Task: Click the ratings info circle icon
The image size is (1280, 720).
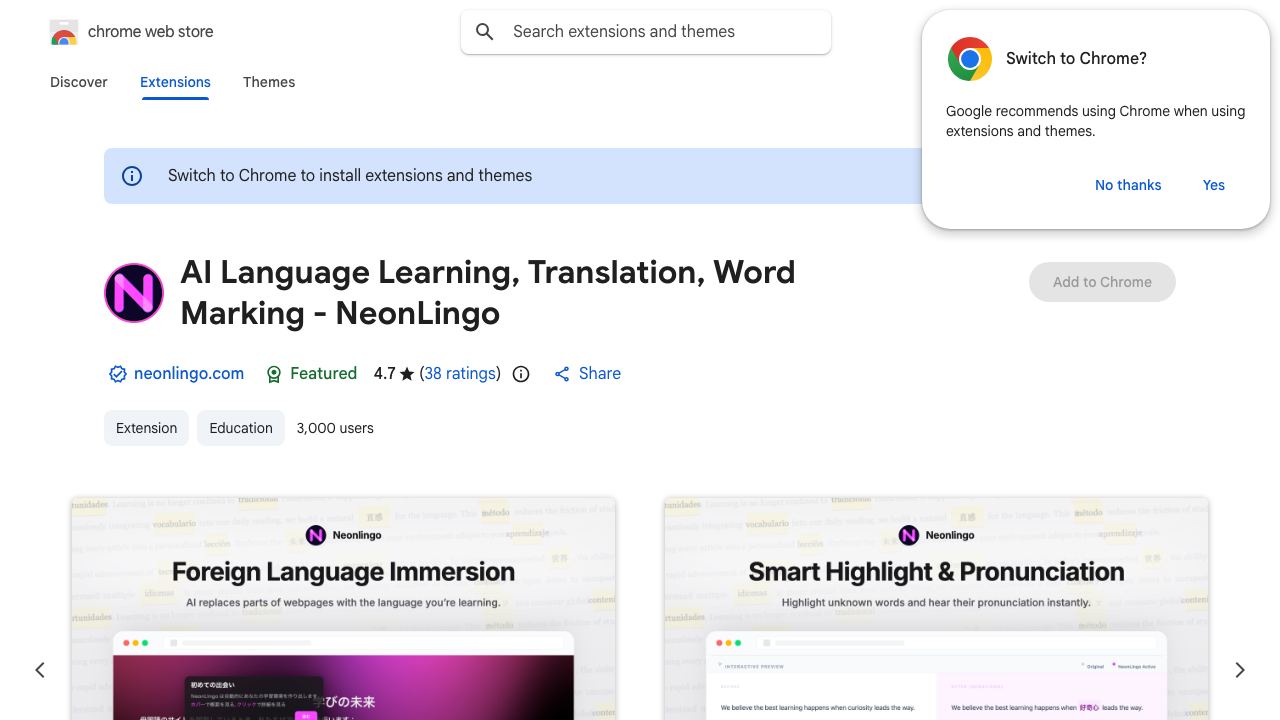Action: tap(521, 374)
